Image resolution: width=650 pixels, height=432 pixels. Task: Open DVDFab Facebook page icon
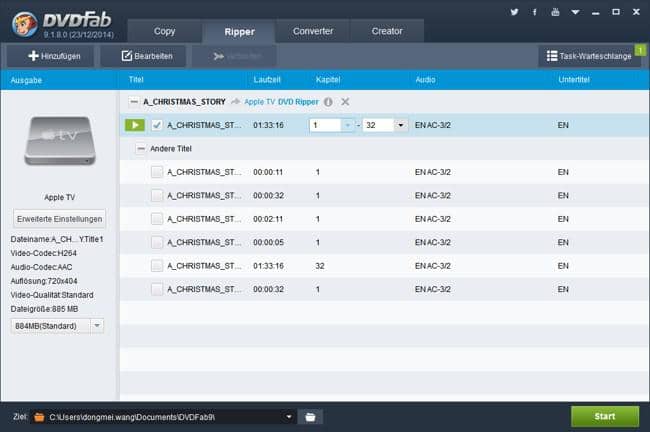pyautogui.click(x=534, y=12)
